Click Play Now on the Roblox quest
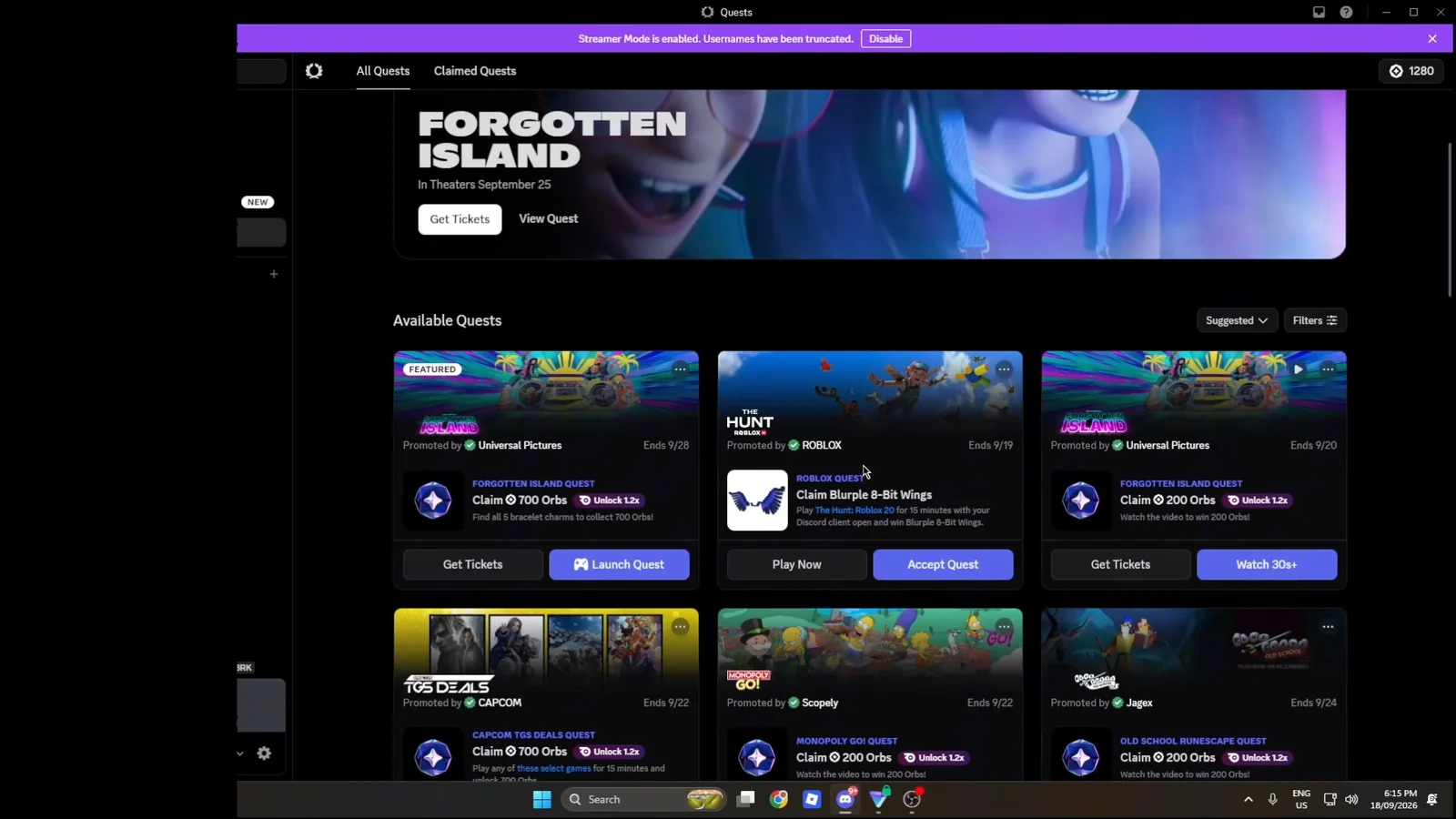 (x=797, y=564)
